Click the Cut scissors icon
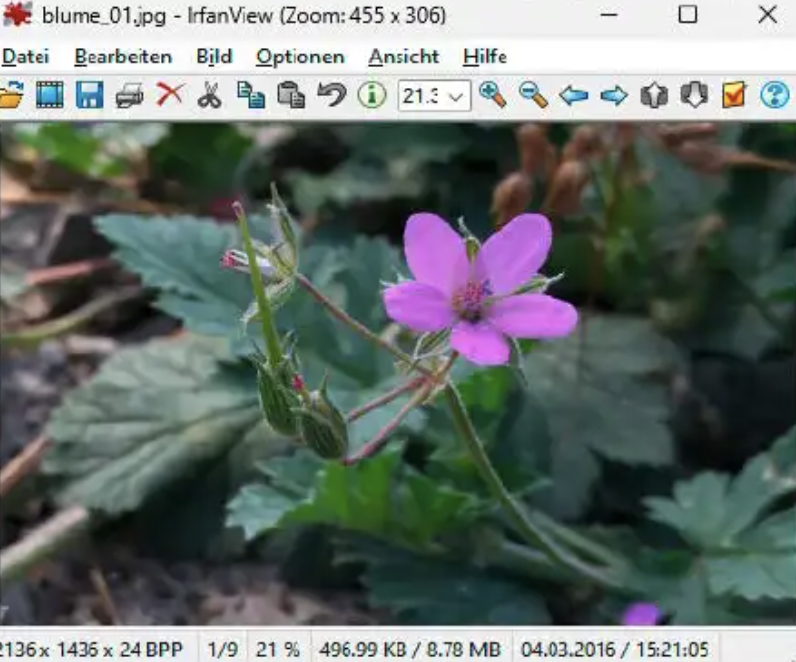Image resolution: width=796 pixels, height=662 pixels. [209, 96]
